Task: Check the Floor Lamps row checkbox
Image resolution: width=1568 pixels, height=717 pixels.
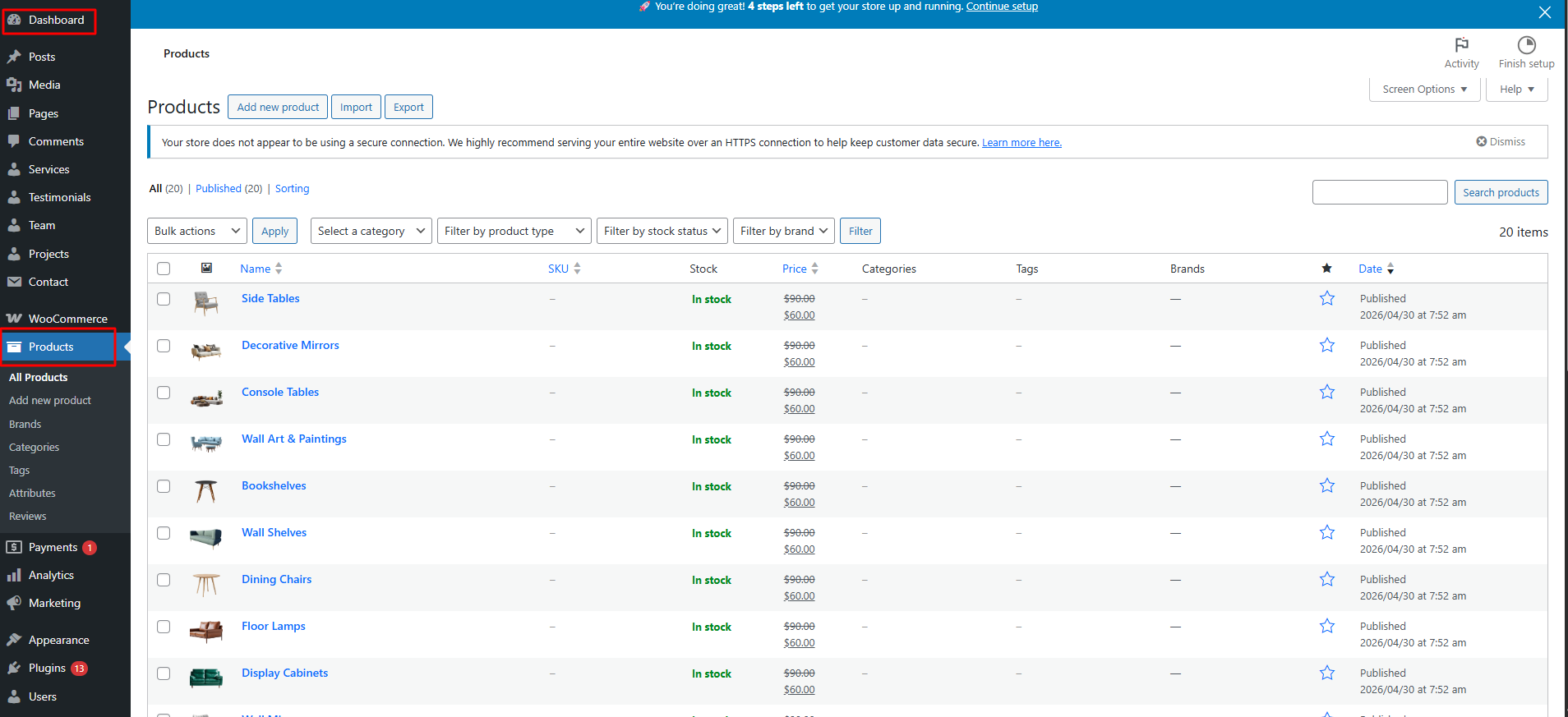Action: point(164,627)
